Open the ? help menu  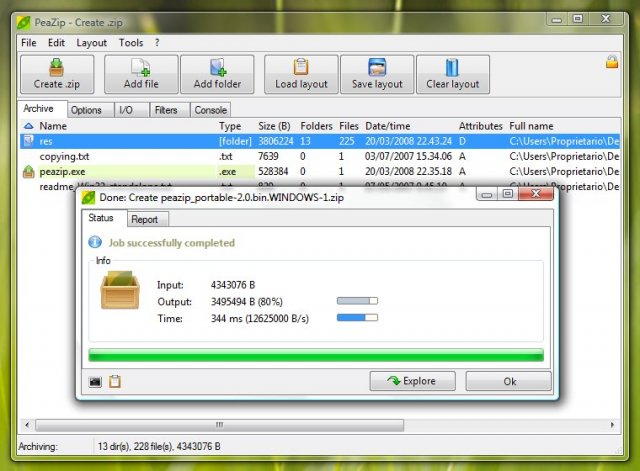157,43
